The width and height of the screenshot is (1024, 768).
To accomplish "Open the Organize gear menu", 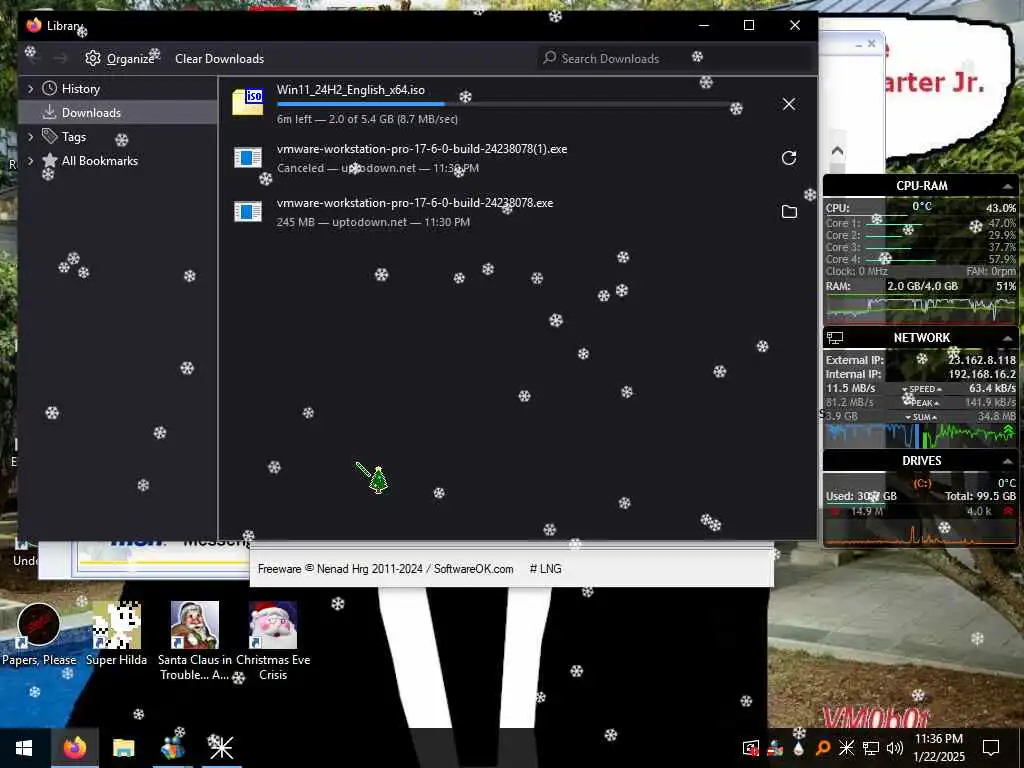I will click(x=120, y=59).
